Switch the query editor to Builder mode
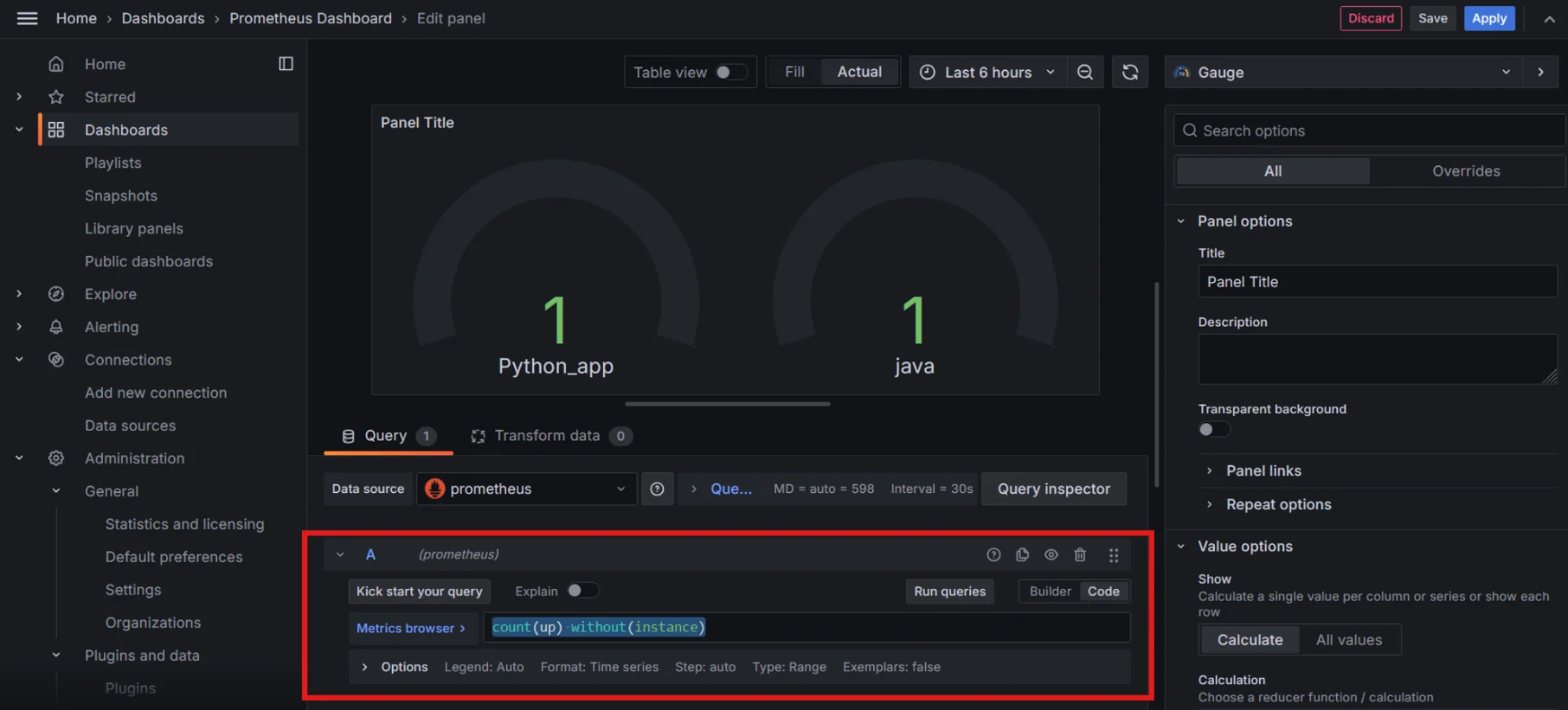The width and height of the screenshot is (1568, 710). [1050, 592]
